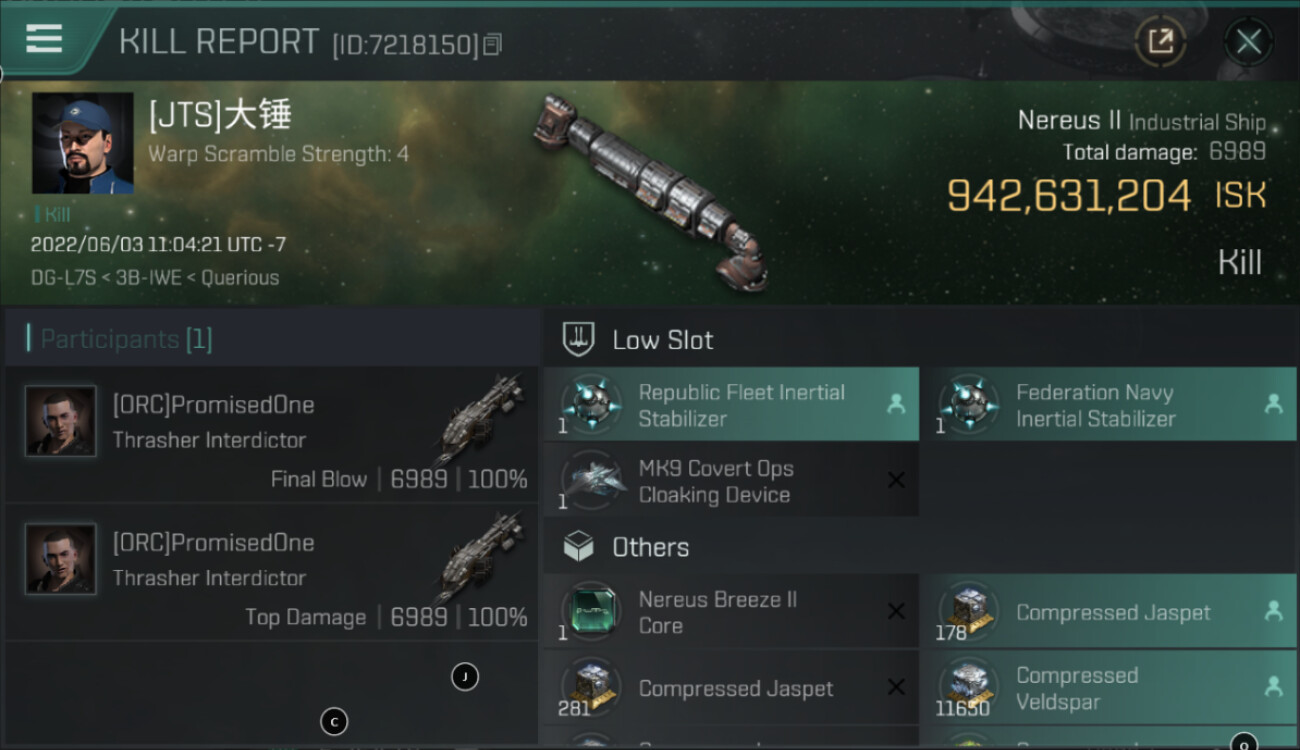This screenshot has width=1300, height=750.
Task: Select the 178 Compressed Jaspet stack
Action: 1108,612
